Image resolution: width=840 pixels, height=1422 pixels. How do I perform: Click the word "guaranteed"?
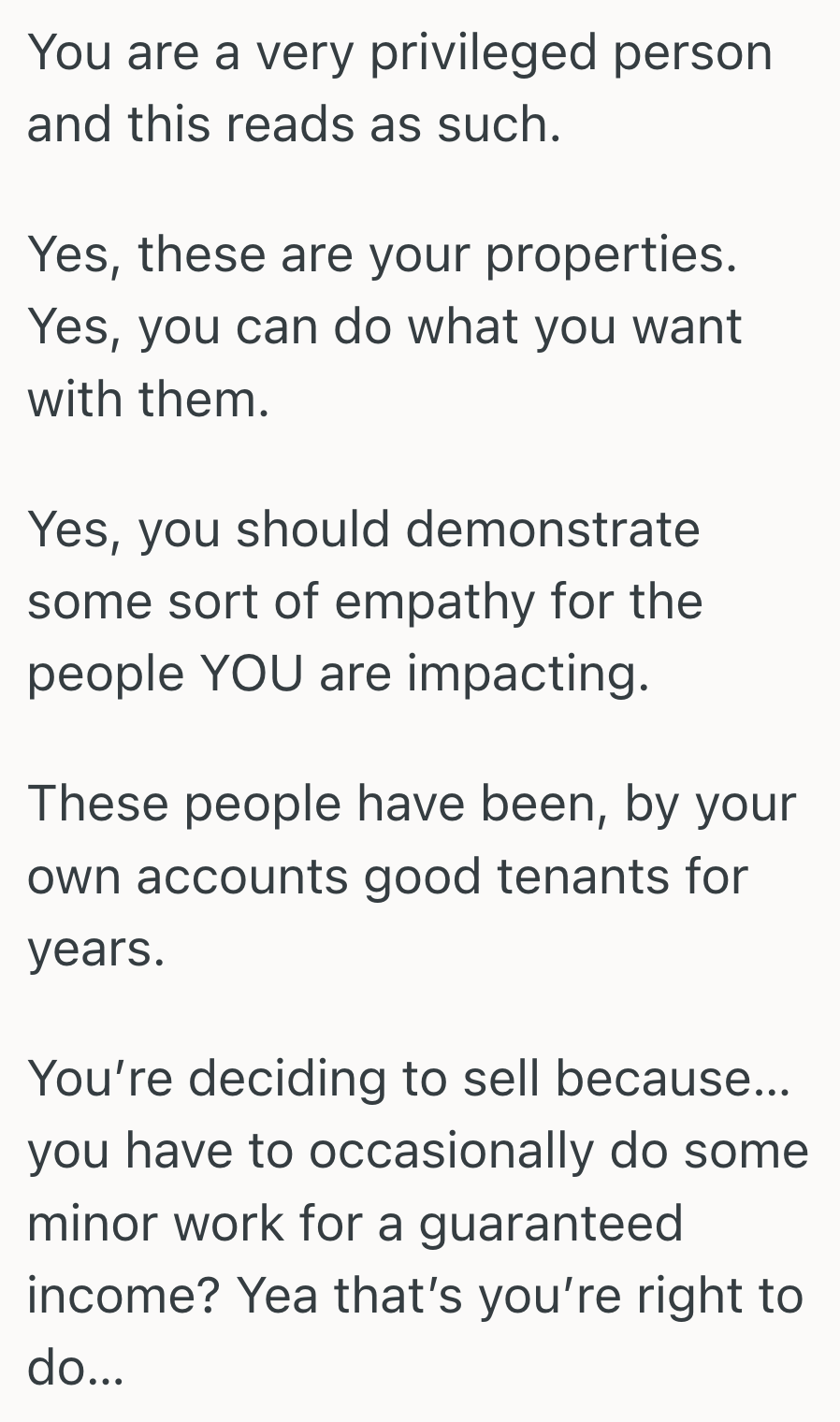551,1224
